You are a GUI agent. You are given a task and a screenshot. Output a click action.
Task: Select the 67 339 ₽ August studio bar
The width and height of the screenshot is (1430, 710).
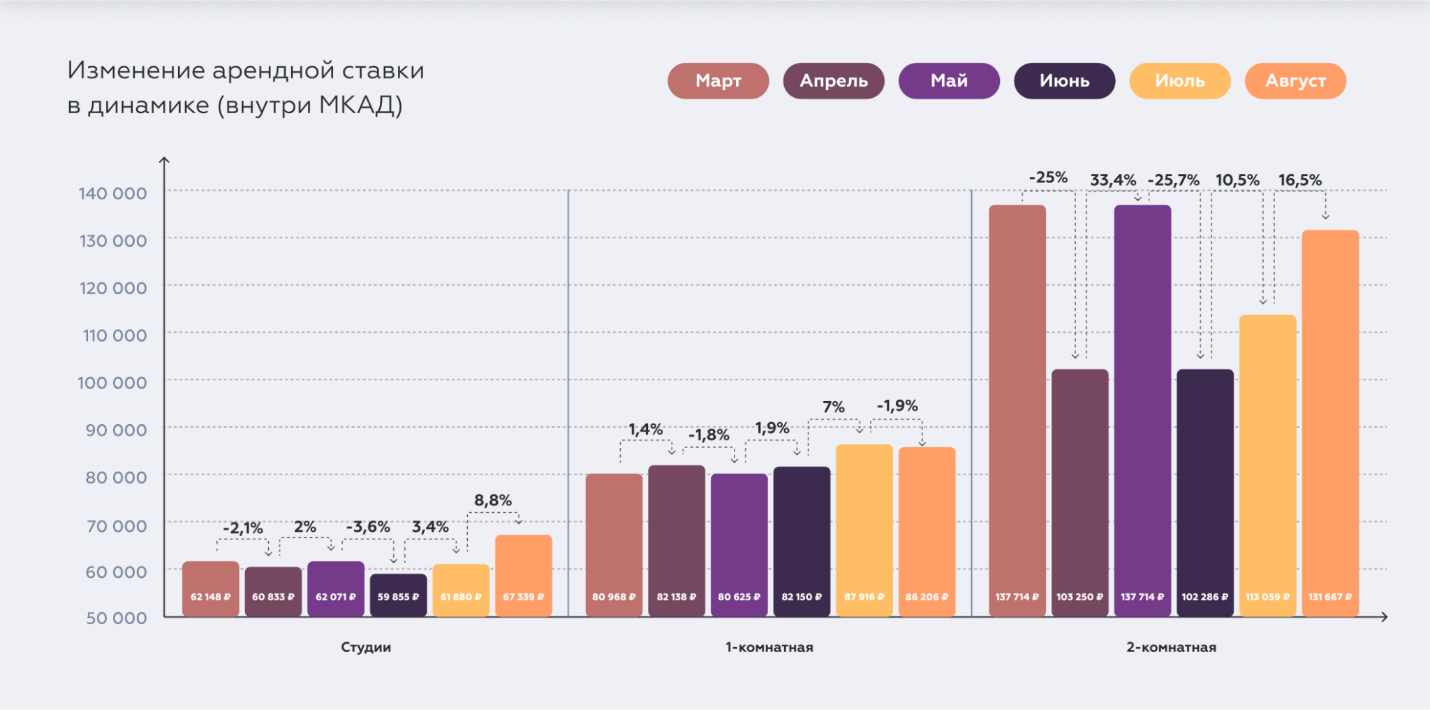(x=523, y=576)
